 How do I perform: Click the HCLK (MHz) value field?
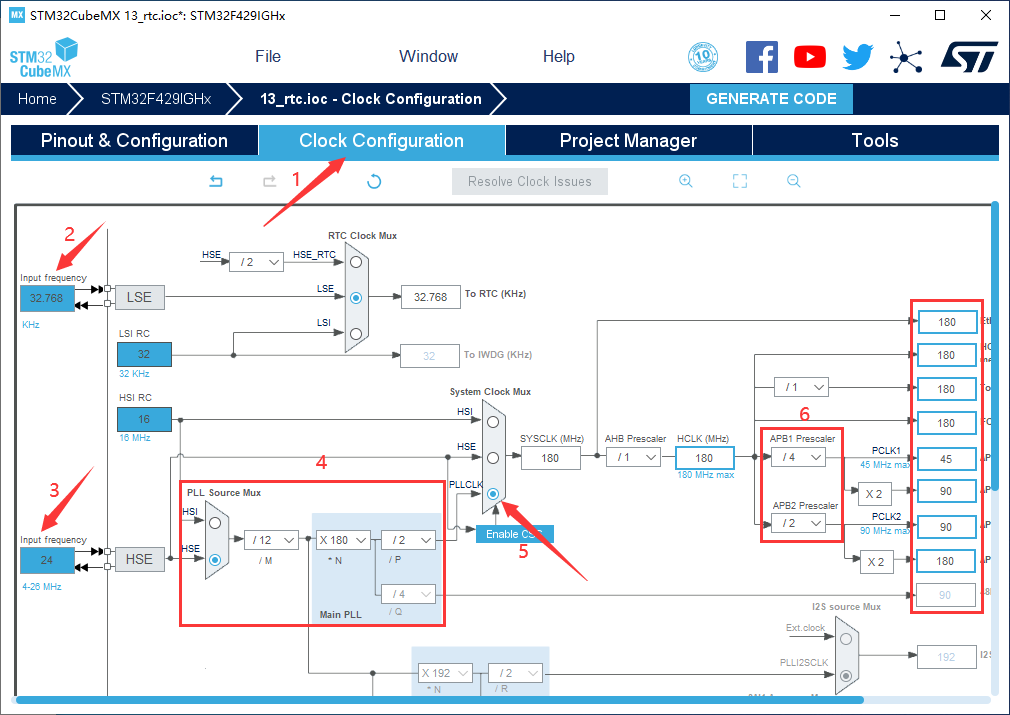[704, 457]
